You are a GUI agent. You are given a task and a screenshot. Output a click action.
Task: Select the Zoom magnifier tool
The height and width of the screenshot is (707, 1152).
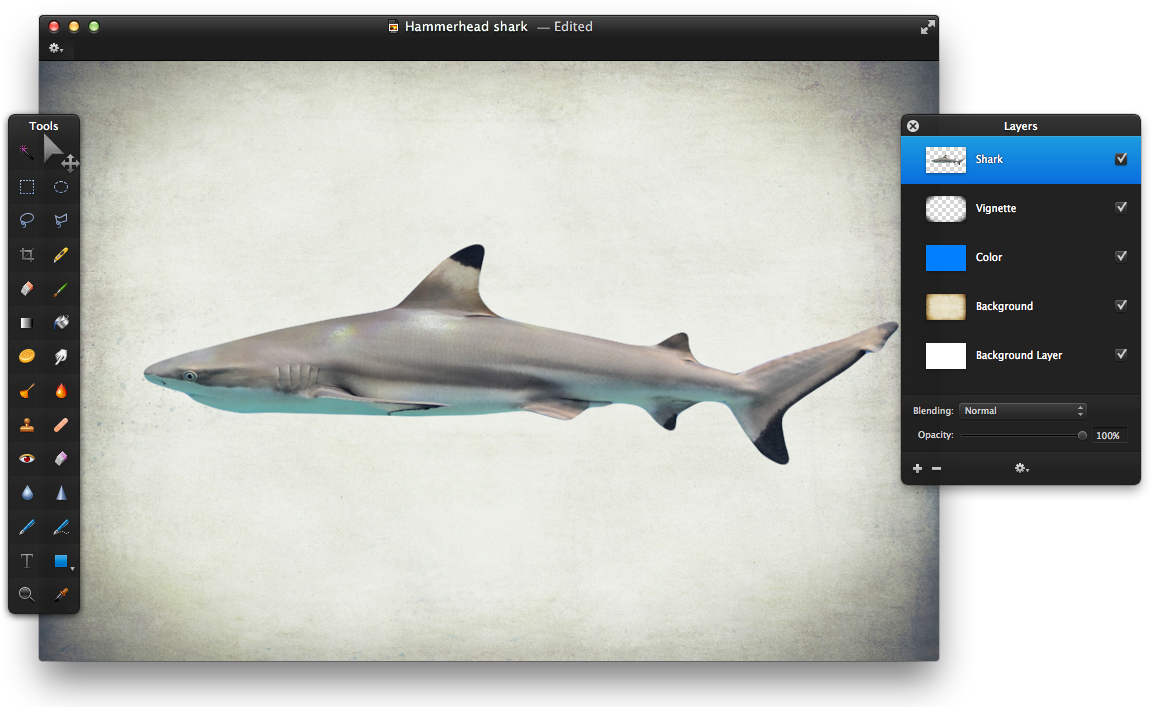tap(26, 595)
